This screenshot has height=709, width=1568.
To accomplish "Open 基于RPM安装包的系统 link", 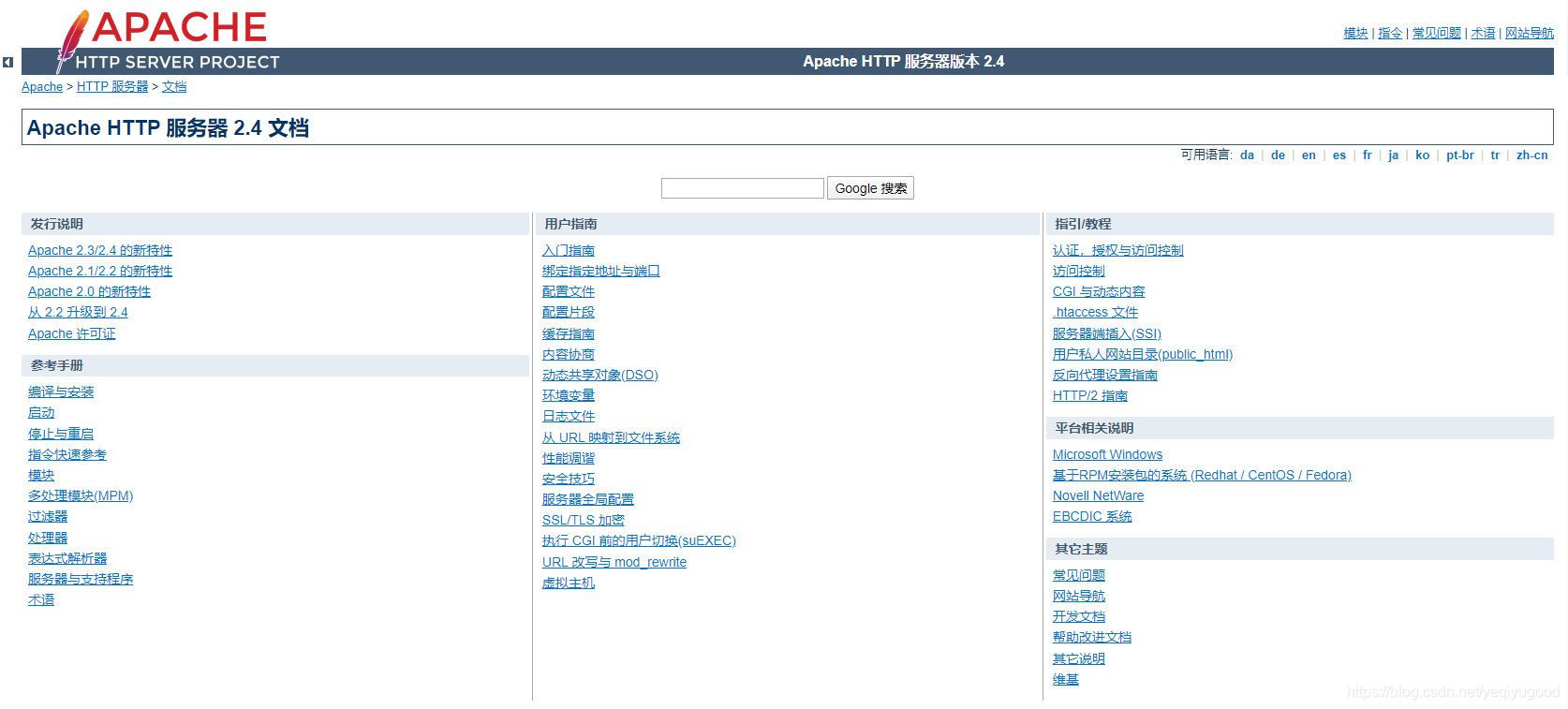I will click(1203, 475).
